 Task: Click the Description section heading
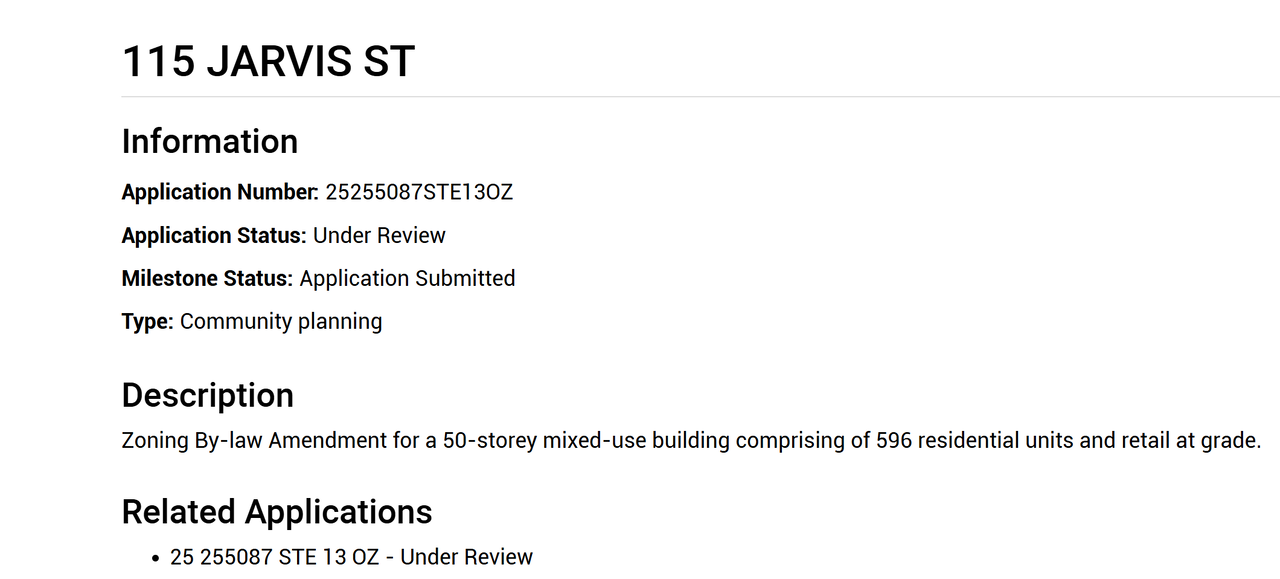(x=208, y=396)
